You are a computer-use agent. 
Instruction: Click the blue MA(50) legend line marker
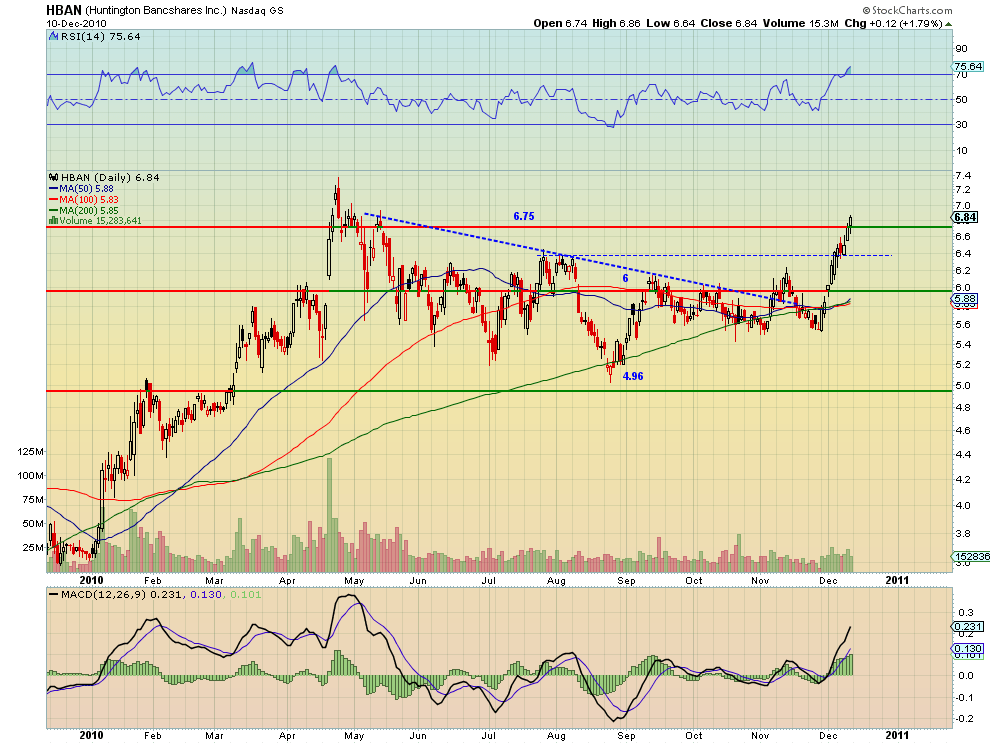(54, 189)
